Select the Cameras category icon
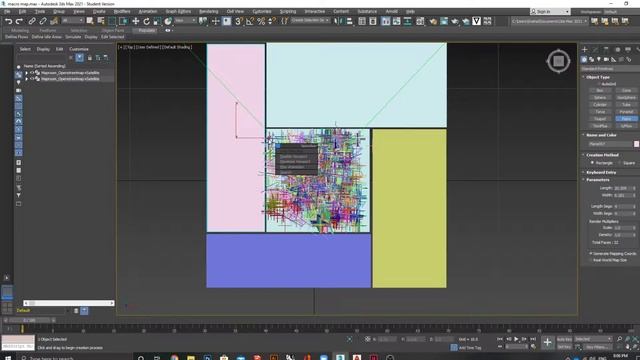 pyautogui.click(x=606, y=60)
